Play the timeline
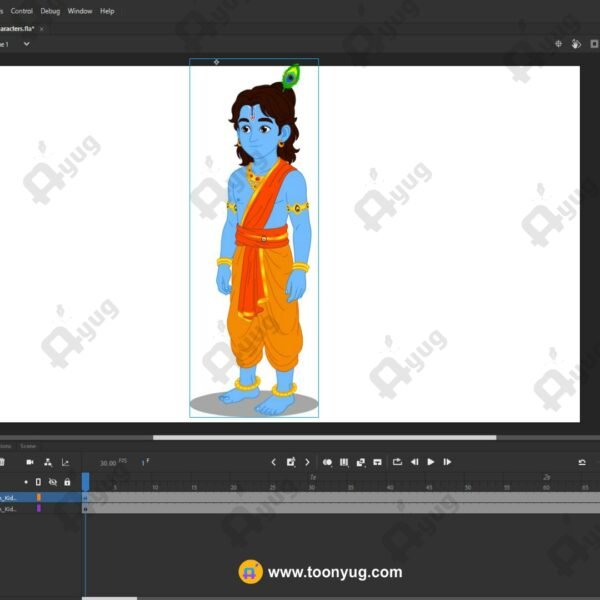 coord(430,462)
